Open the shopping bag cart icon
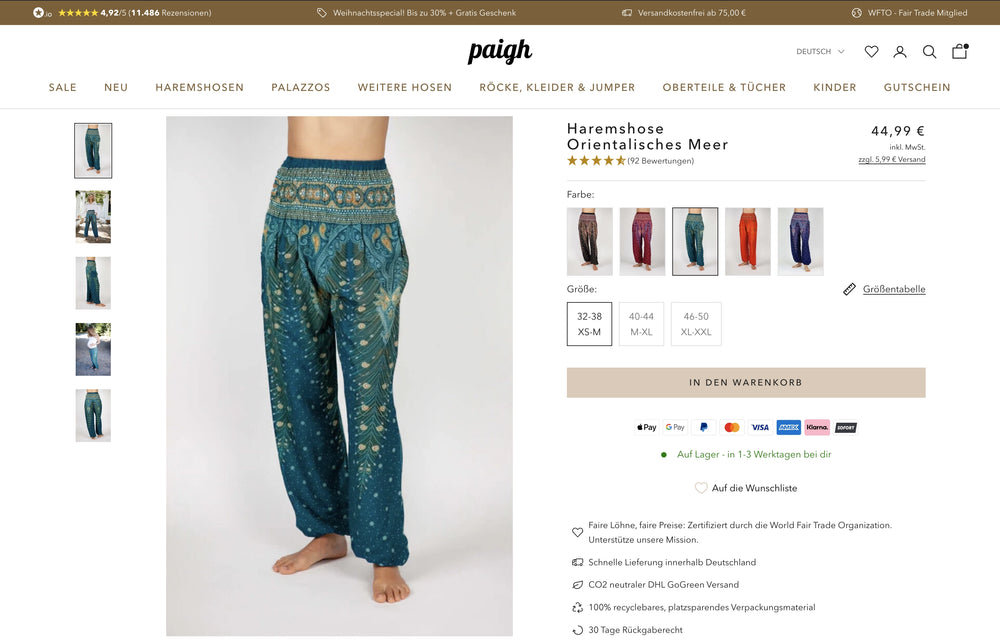 click(960, 51)
